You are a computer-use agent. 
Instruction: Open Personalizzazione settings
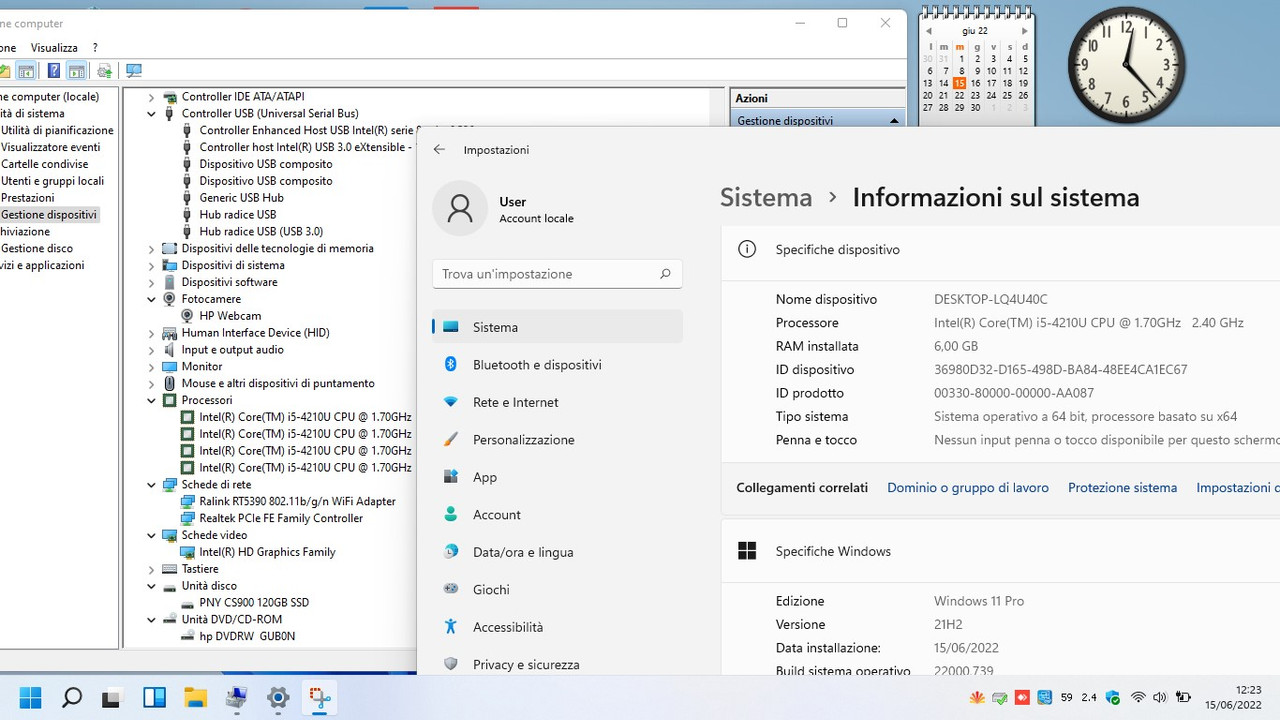point(557,440)
